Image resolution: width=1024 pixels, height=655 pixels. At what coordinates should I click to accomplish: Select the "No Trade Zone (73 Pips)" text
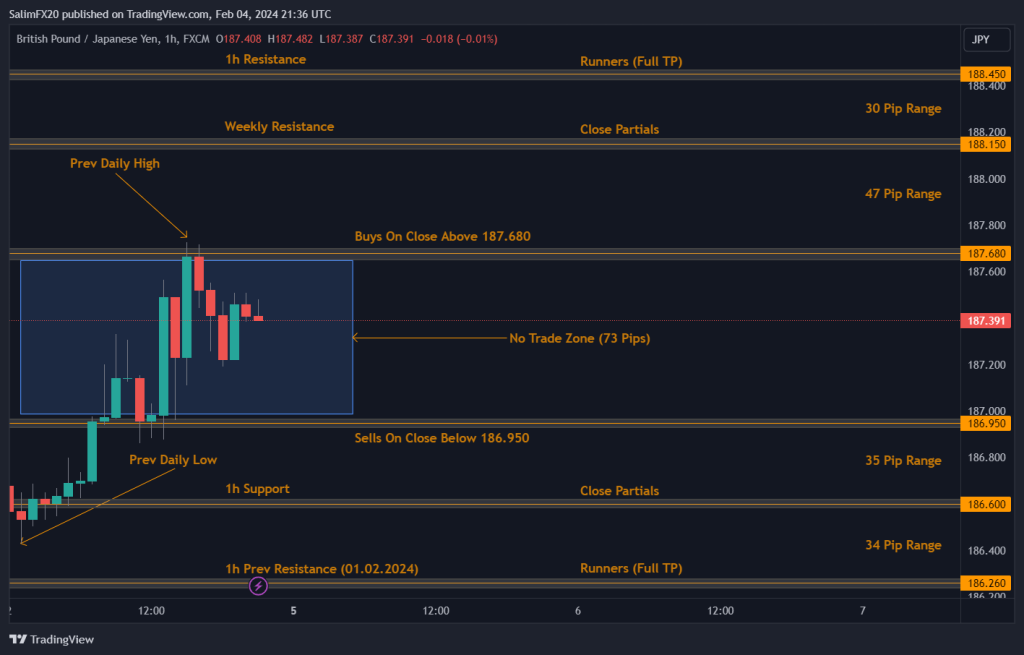[x=579, y=339]
